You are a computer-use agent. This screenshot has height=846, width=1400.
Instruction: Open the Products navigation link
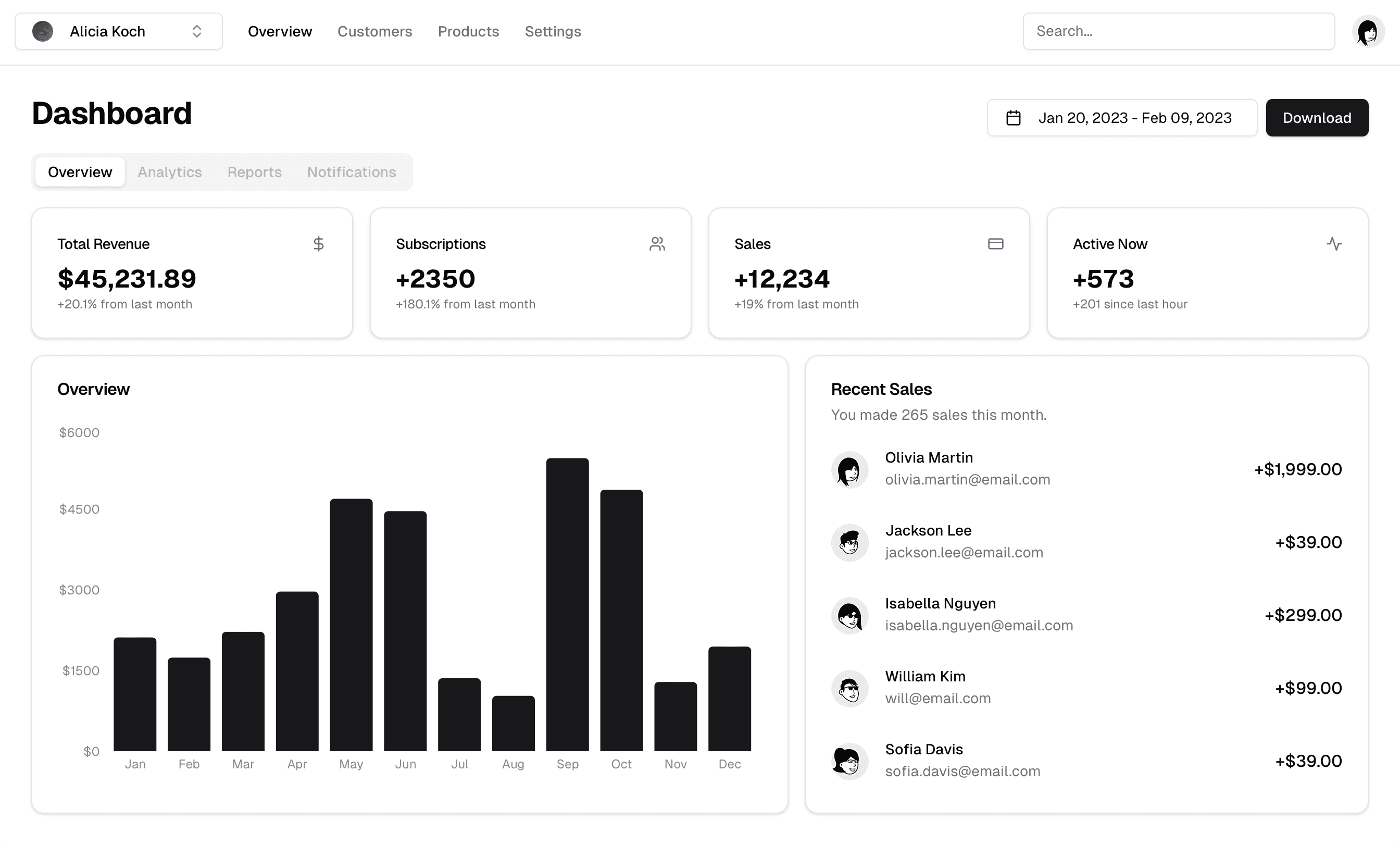[468, 31]
